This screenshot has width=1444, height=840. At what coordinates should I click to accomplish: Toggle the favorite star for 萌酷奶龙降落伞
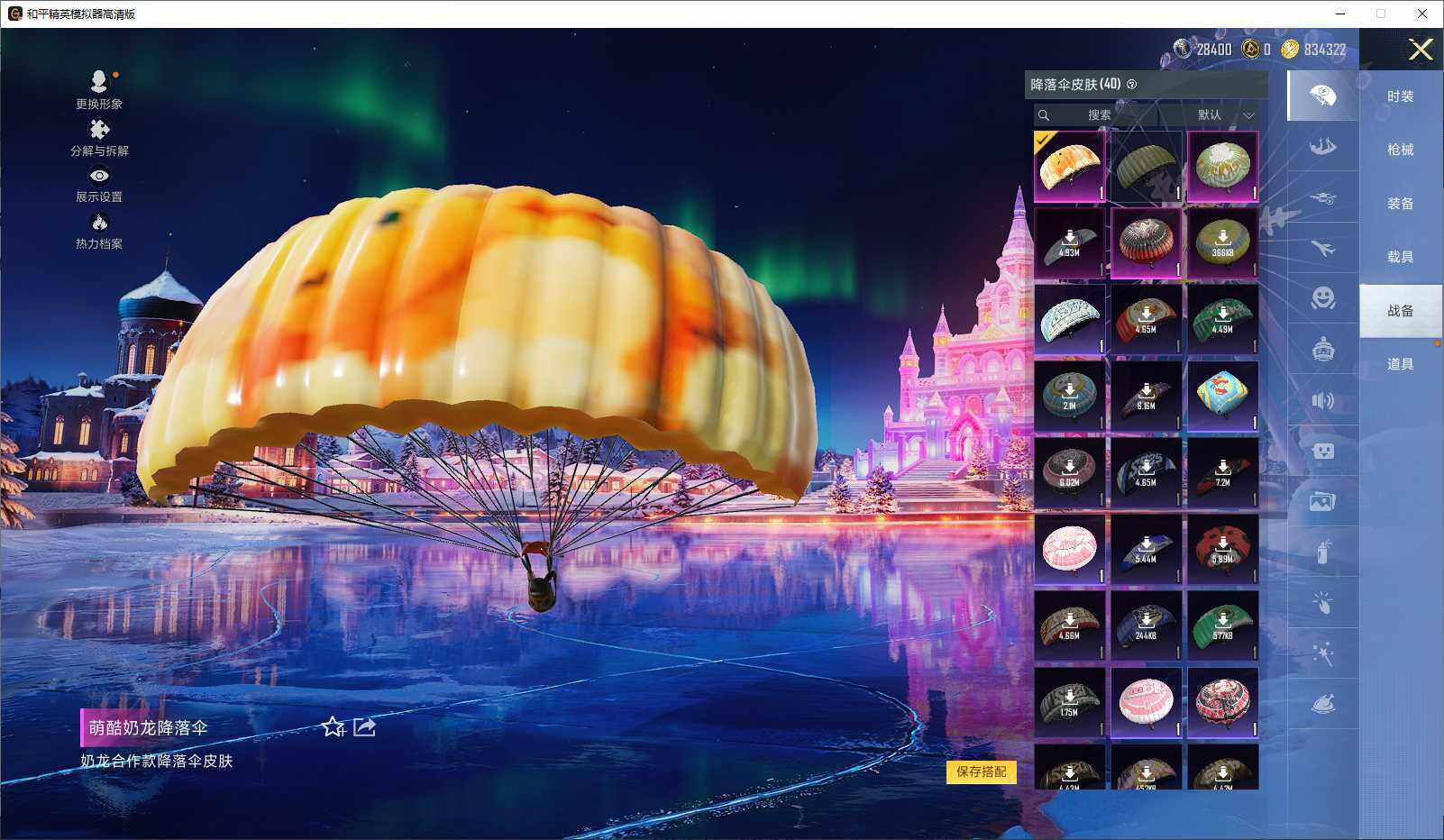333,726
